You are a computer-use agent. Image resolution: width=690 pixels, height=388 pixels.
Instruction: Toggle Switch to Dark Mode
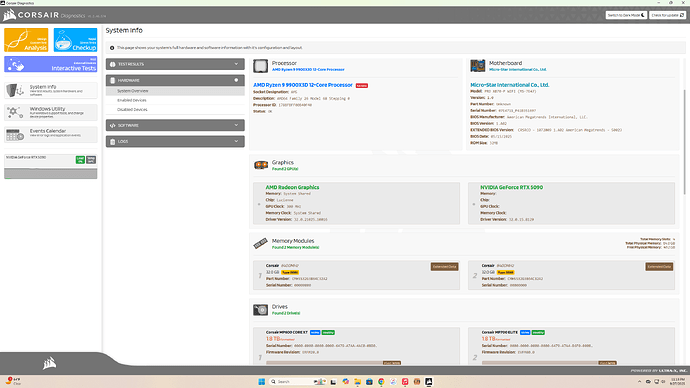click(x=626, y=15)
